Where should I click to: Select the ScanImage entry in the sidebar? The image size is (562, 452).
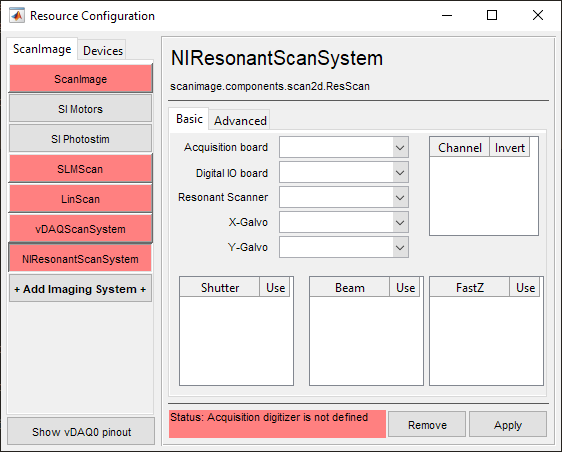[81, 78]
